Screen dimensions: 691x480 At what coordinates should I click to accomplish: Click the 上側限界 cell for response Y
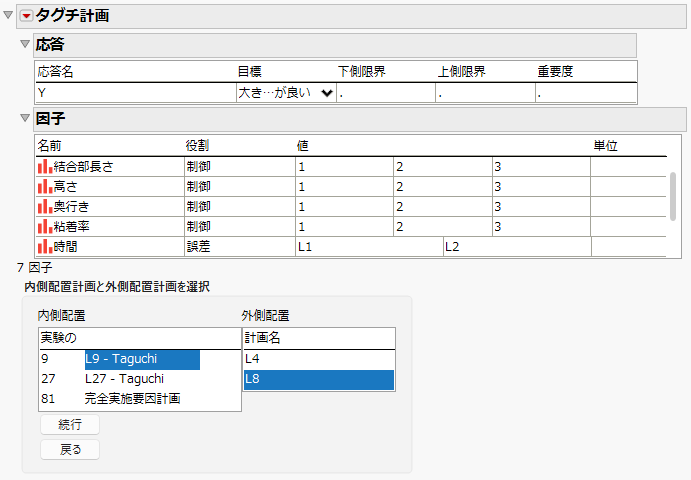click(x=486, y=93)
